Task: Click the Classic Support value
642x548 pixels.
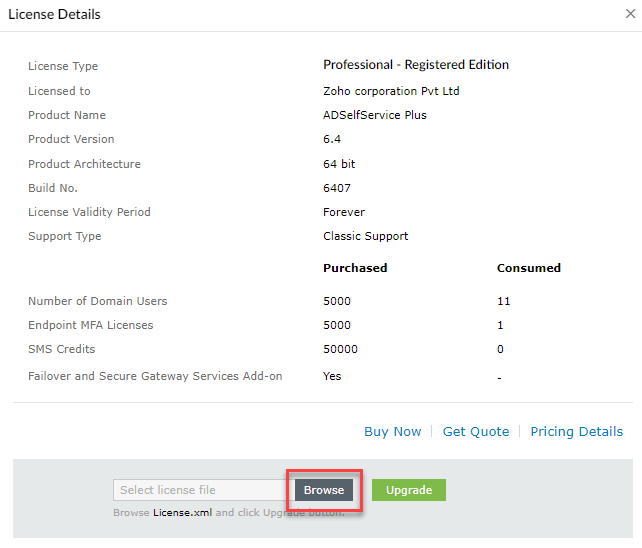Action: pos(365,236)
